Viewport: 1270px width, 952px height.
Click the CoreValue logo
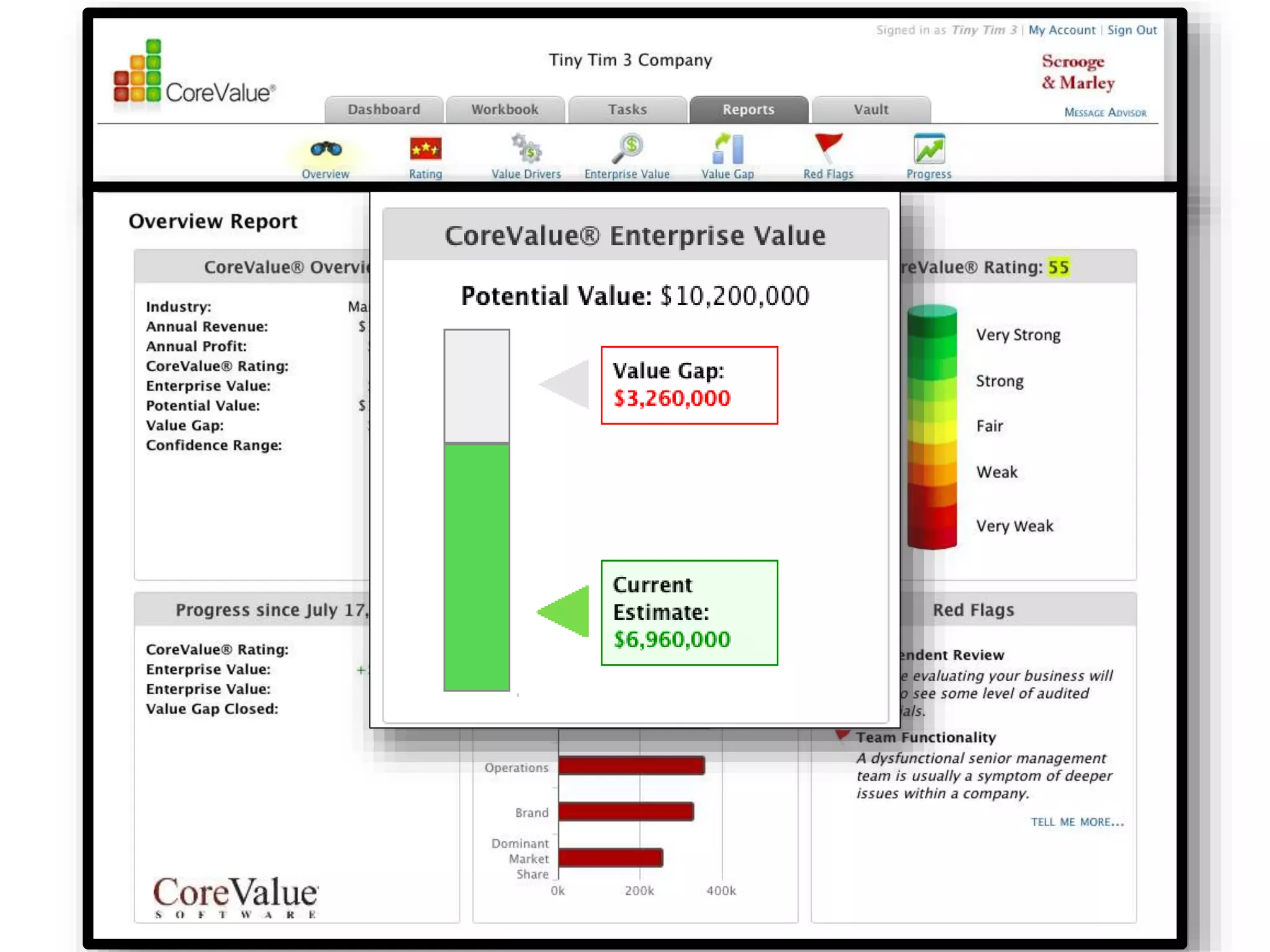(194, 74)
